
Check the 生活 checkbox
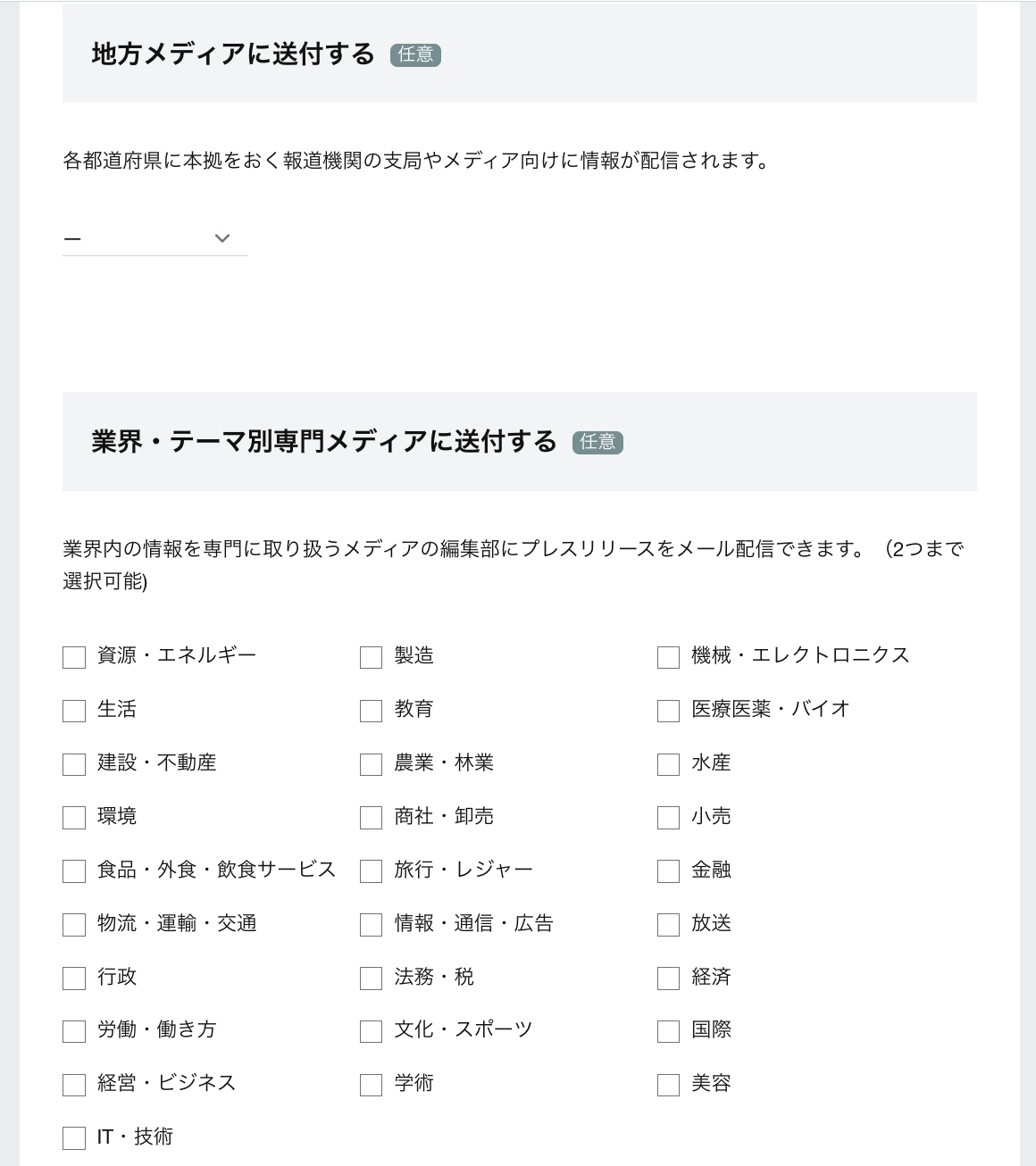(73, 711)
